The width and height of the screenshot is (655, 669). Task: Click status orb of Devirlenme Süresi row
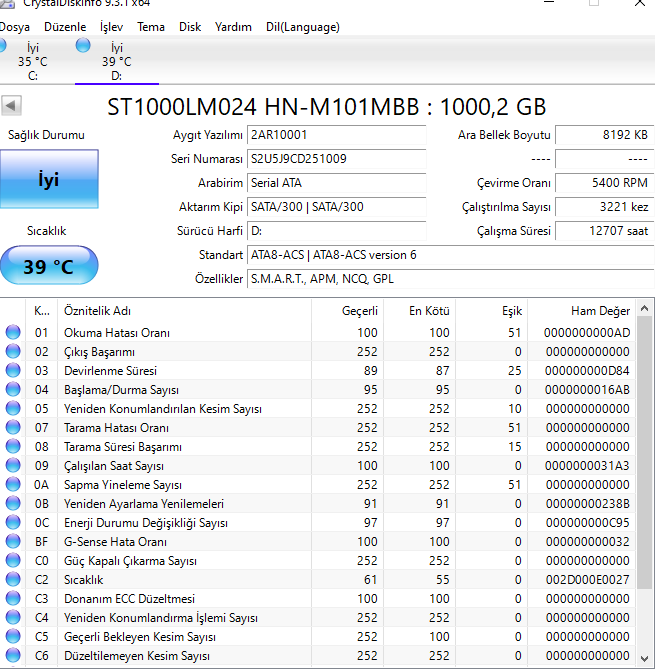(x=13, y=371)
